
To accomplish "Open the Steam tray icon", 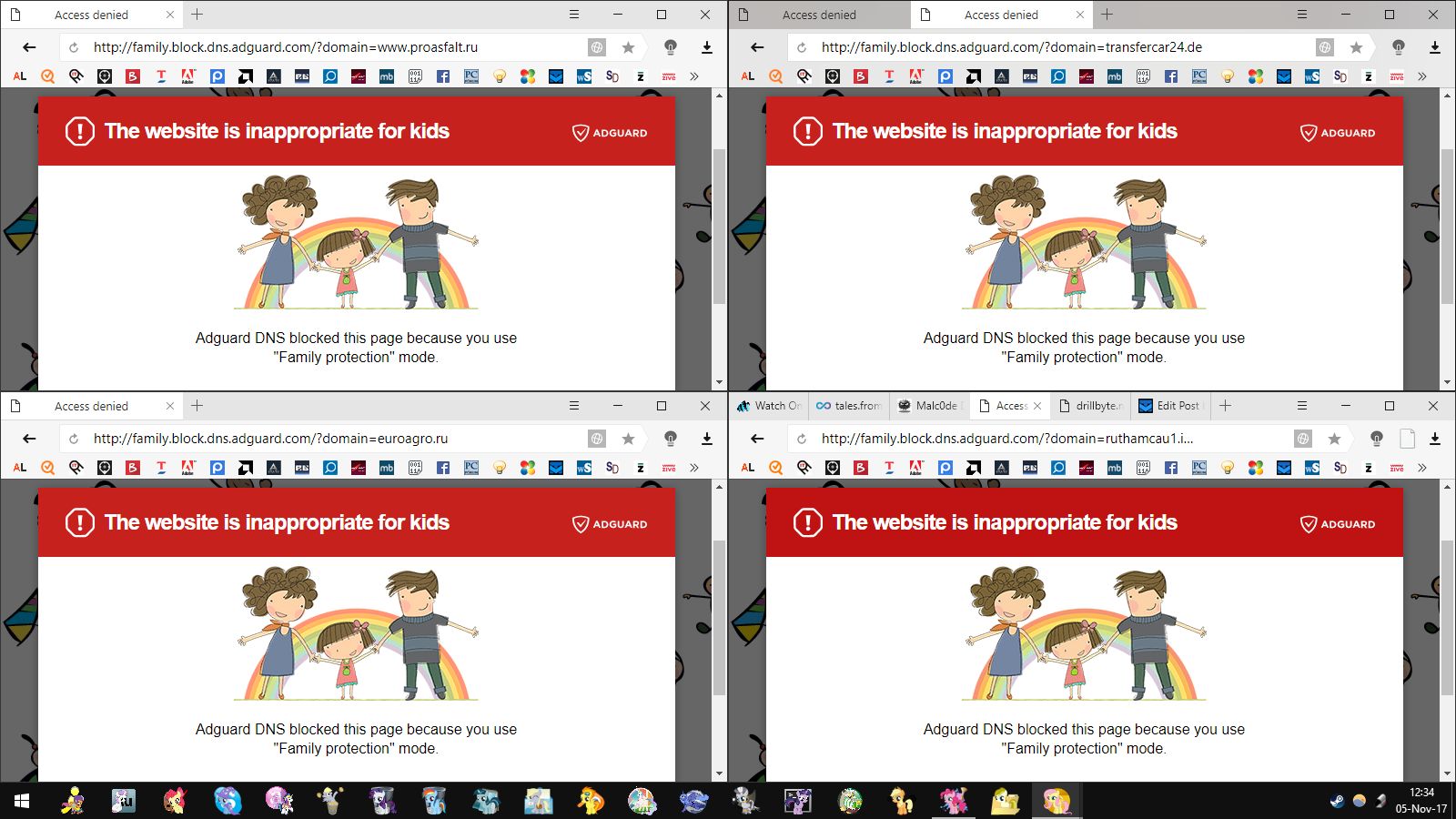I will (1337, 801).
